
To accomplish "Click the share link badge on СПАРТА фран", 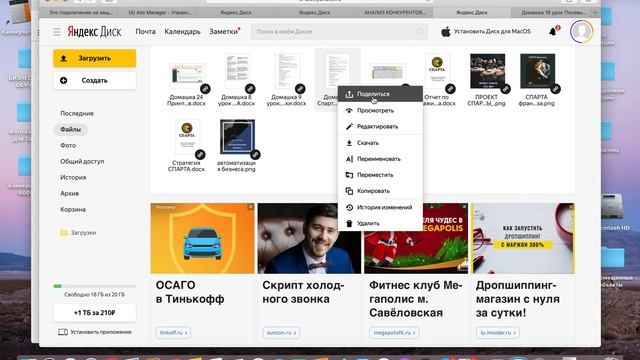I will click(x=556, y=89).
